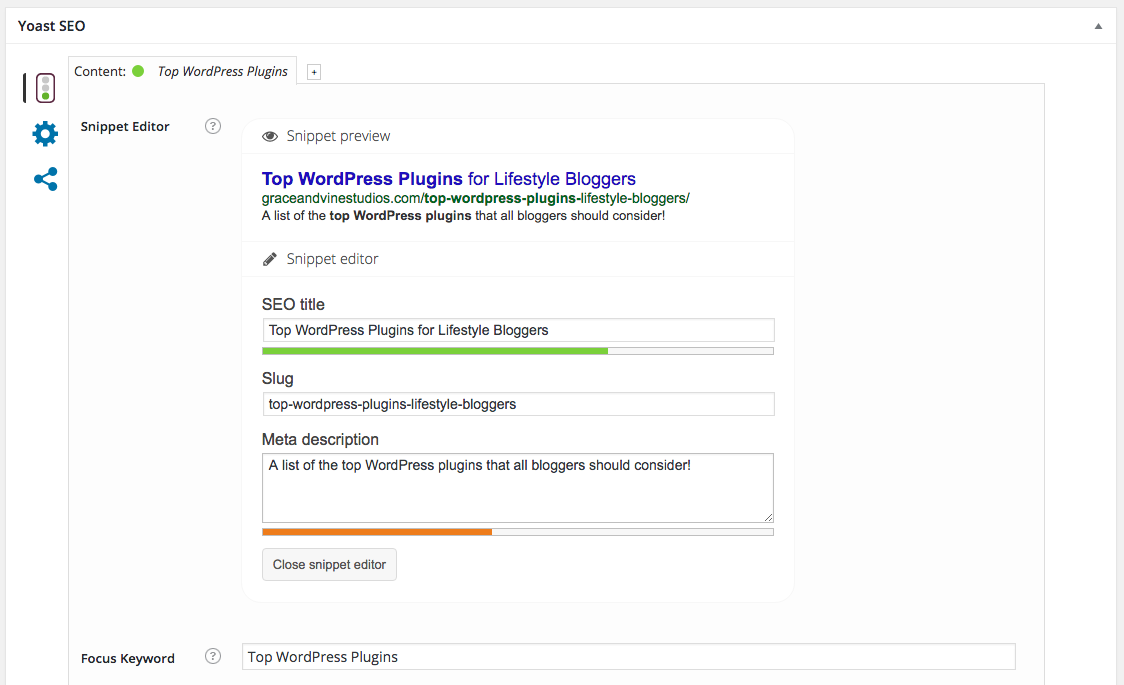Click the green SEO title length bar

435,351
